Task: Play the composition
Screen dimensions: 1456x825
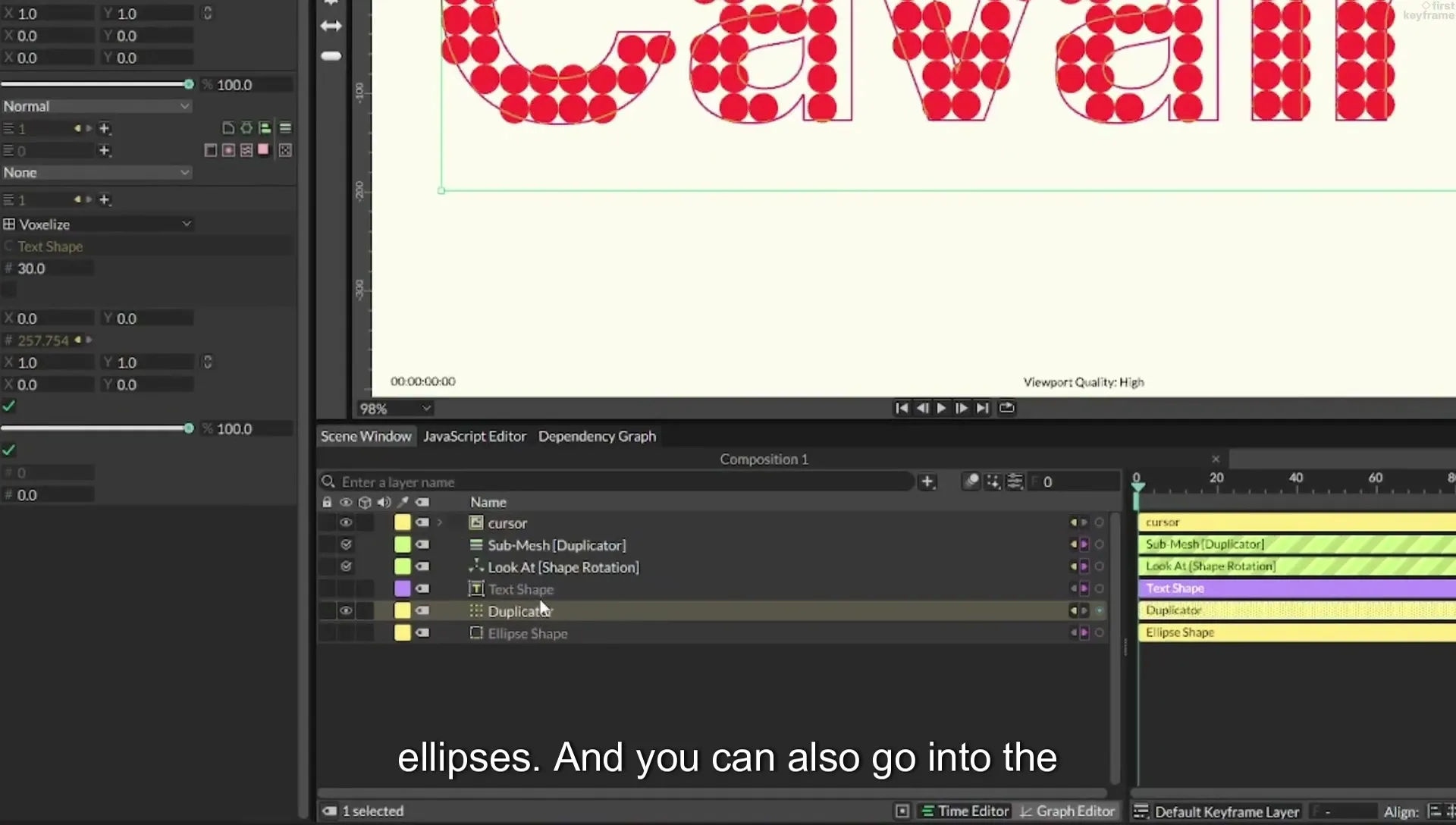Action: coord(941,408)
